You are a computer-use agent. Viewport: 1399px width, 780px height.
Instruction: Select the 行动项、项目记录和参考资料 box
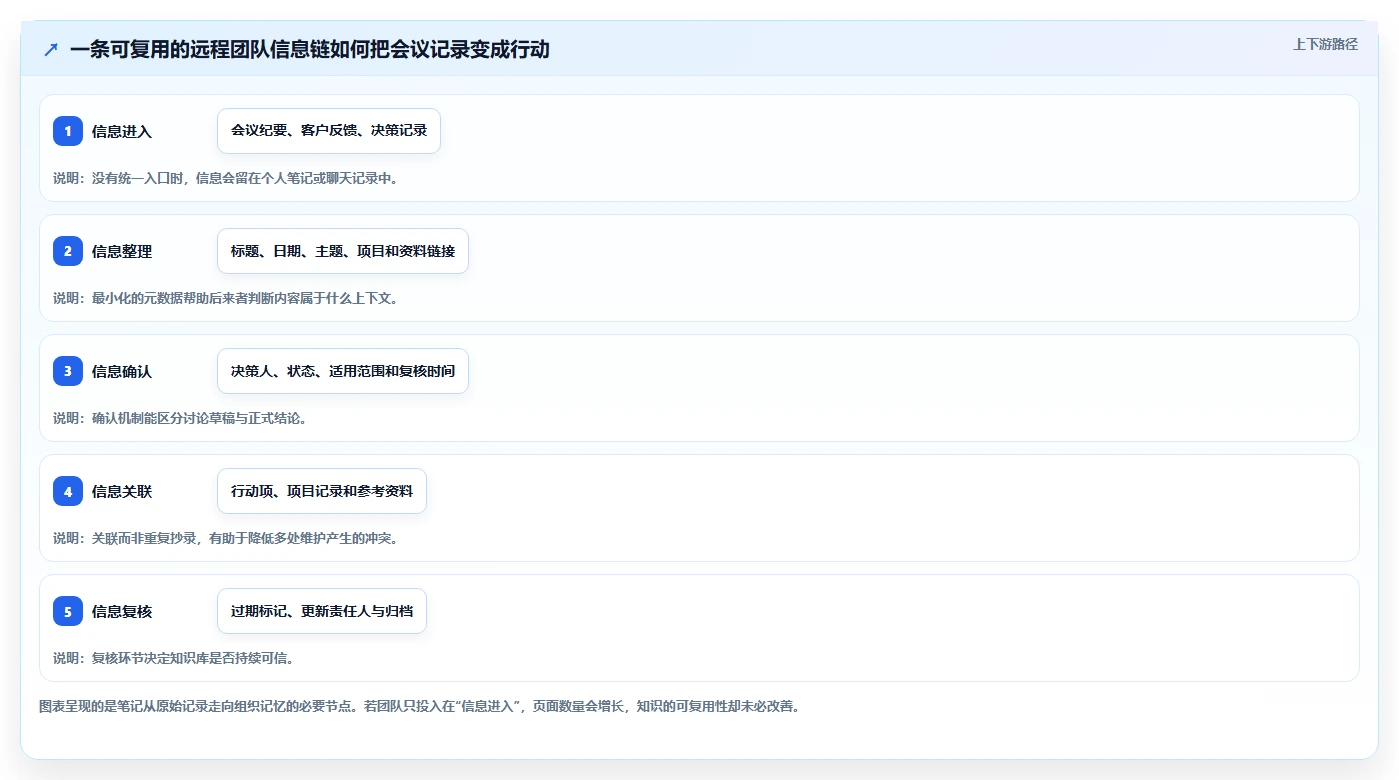click(x=322, y=491)
